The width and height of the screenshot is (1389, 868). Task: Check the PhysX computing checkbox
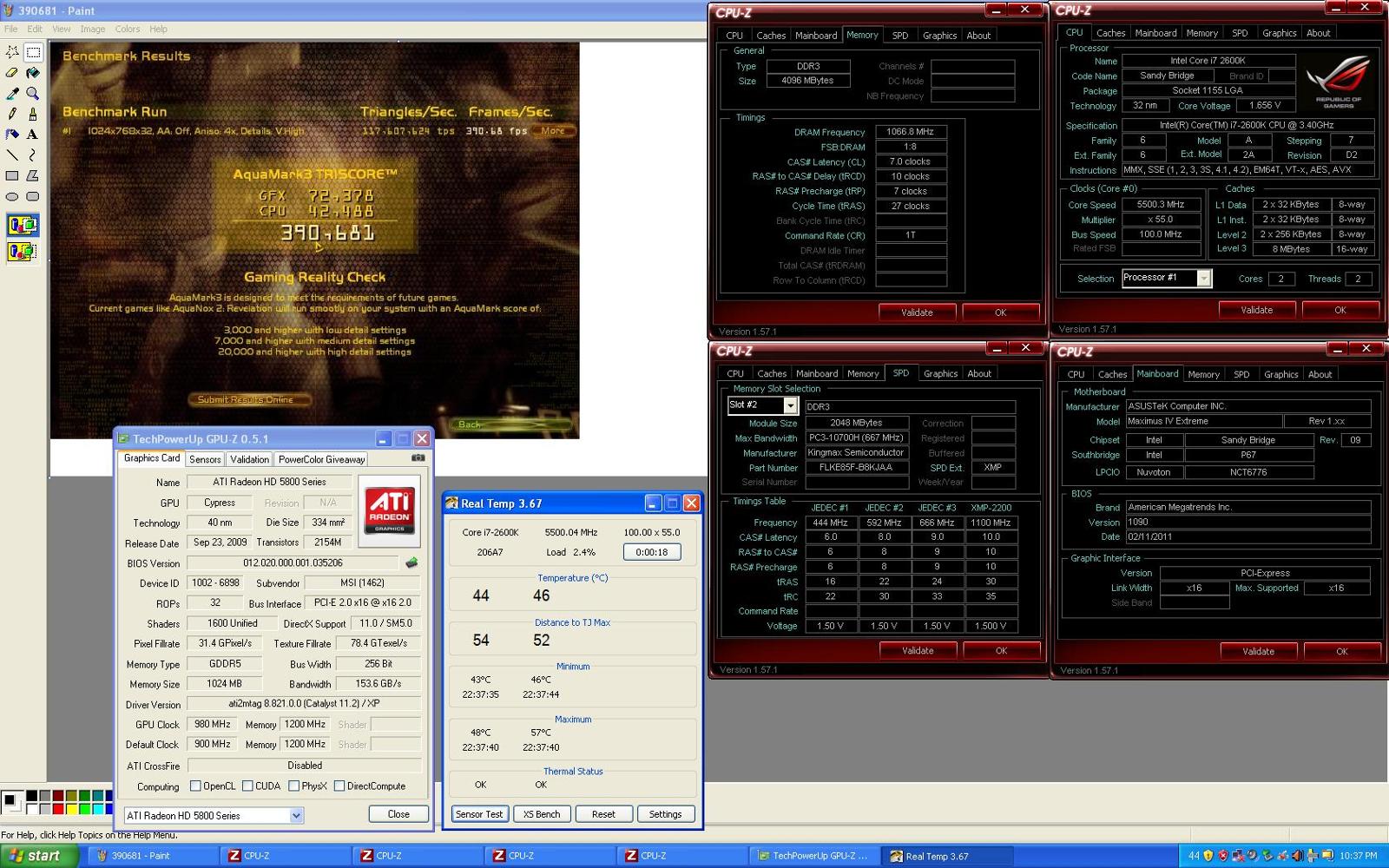pos(293,786)
